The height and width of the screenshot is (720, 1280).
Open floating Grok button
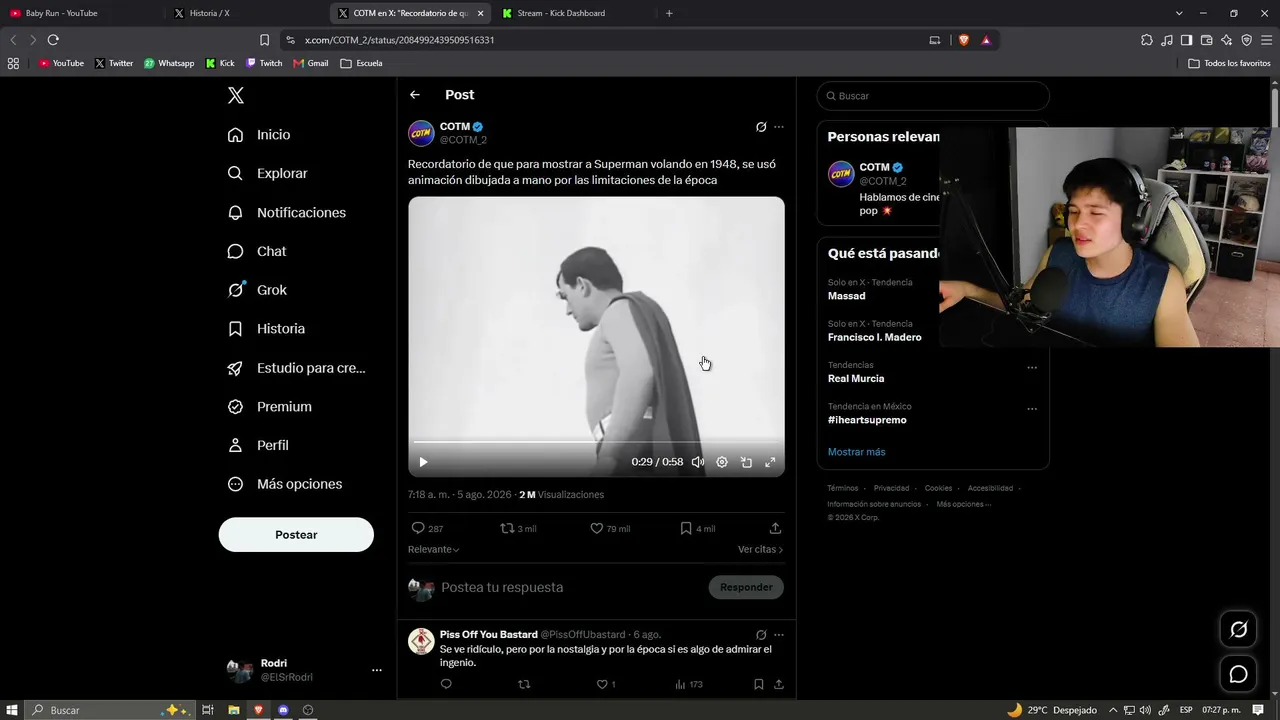pyautogui.click(x=1238, y=629)
